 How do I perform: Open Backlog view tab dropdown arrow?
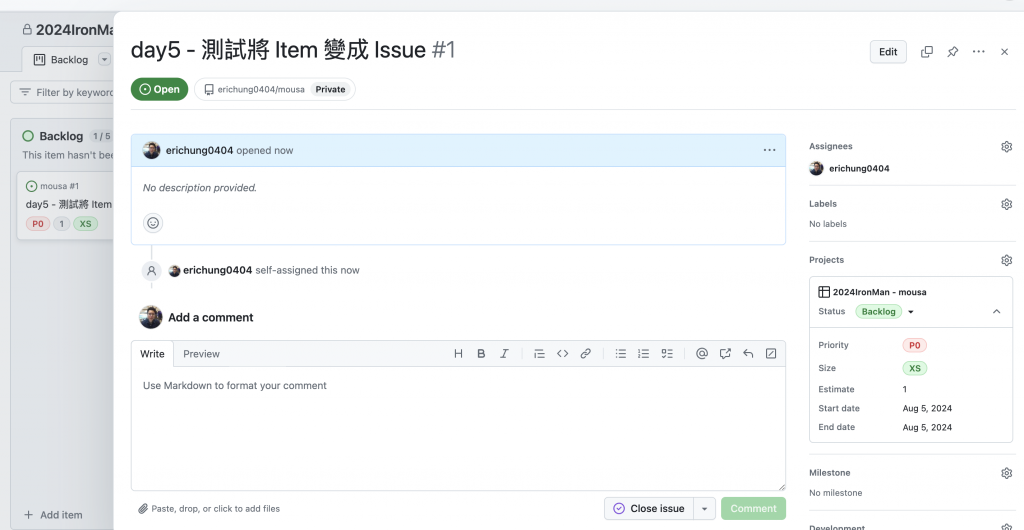point(104,59)
